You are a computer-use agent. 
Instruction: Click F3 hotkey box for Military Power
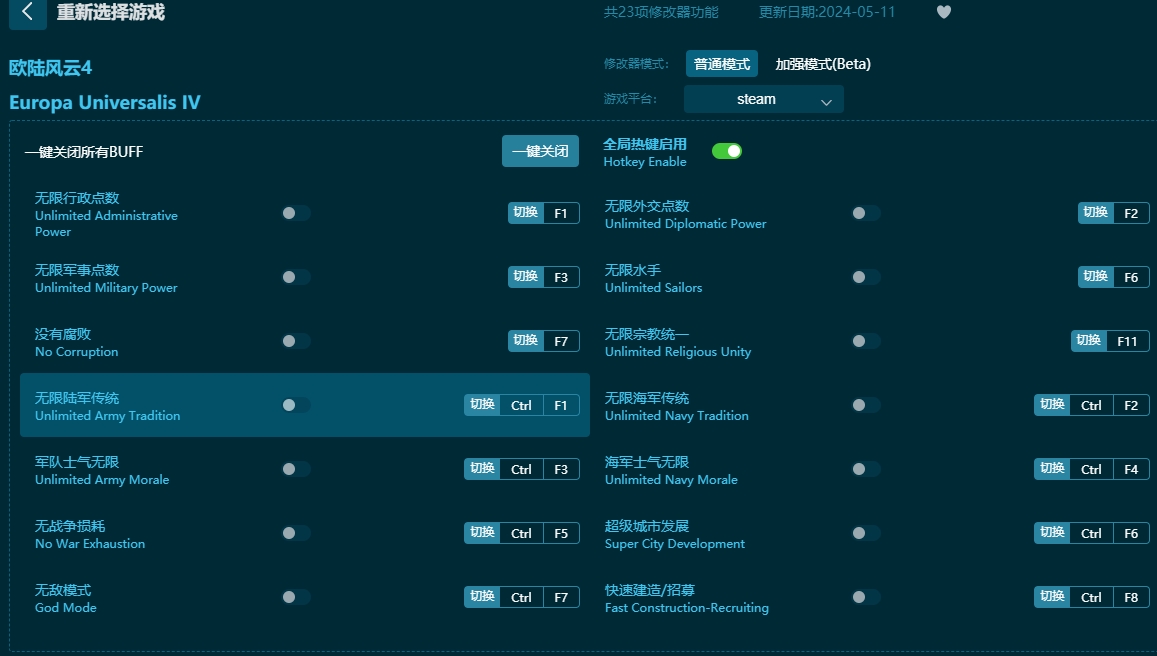(x=562, y=277)
